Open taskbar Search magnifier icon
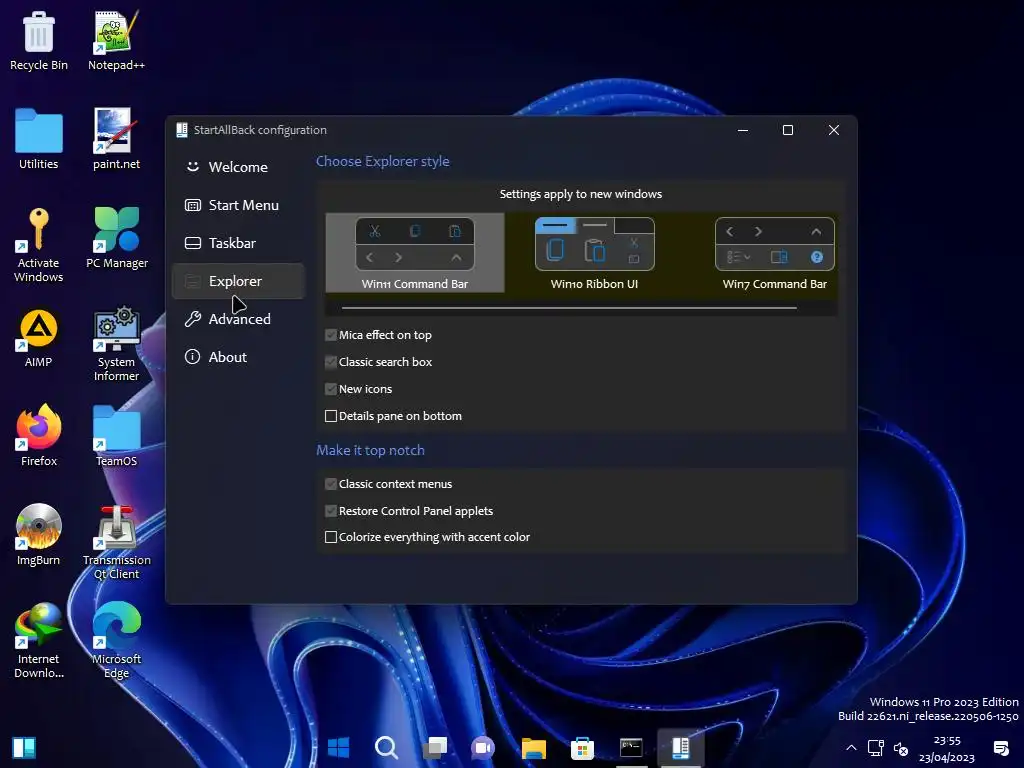Screen dimensions: 1024x768 [x=386, y=747]
